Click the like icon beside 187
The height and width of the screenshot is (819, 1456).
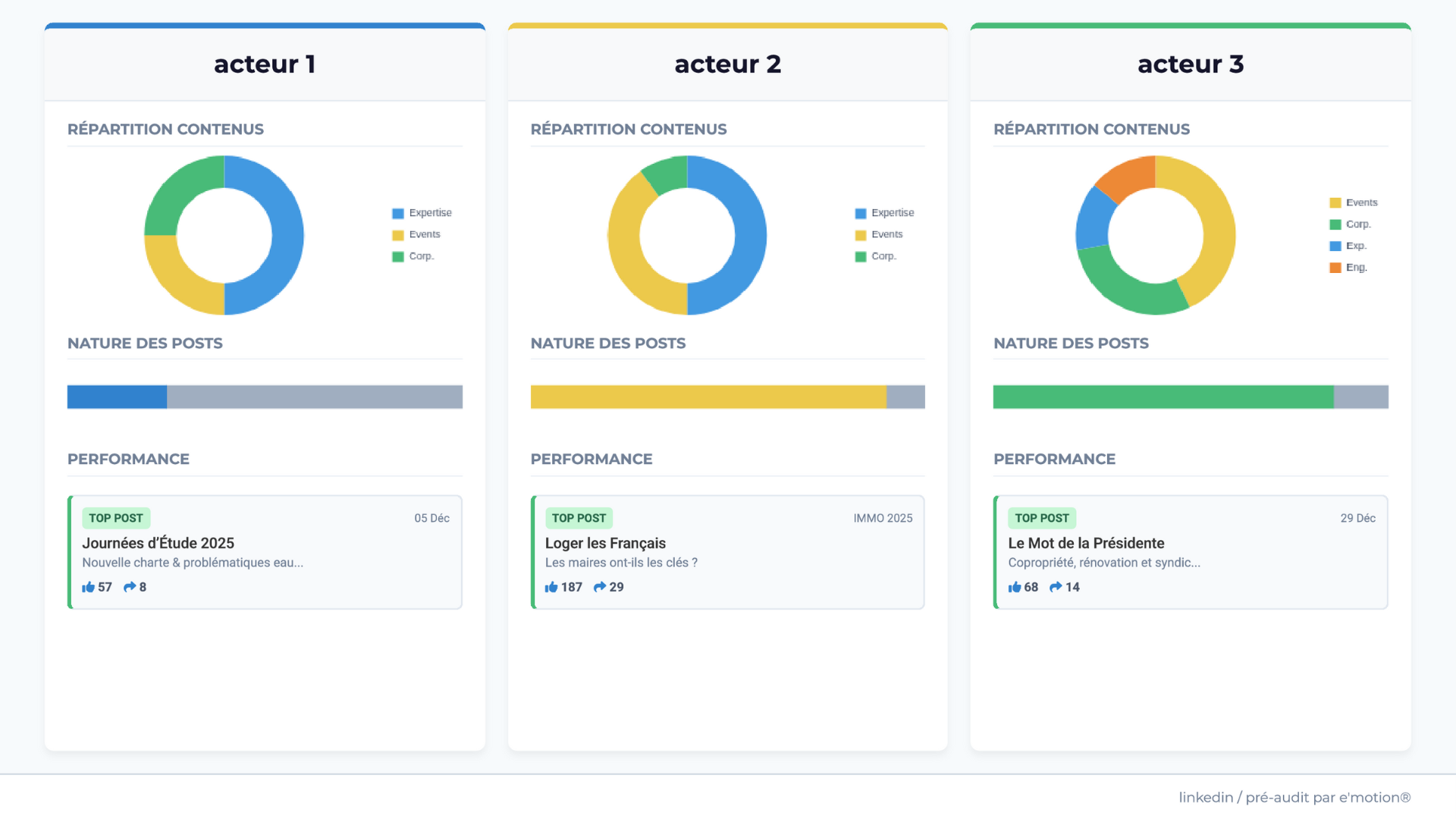[x=551, y=587]
